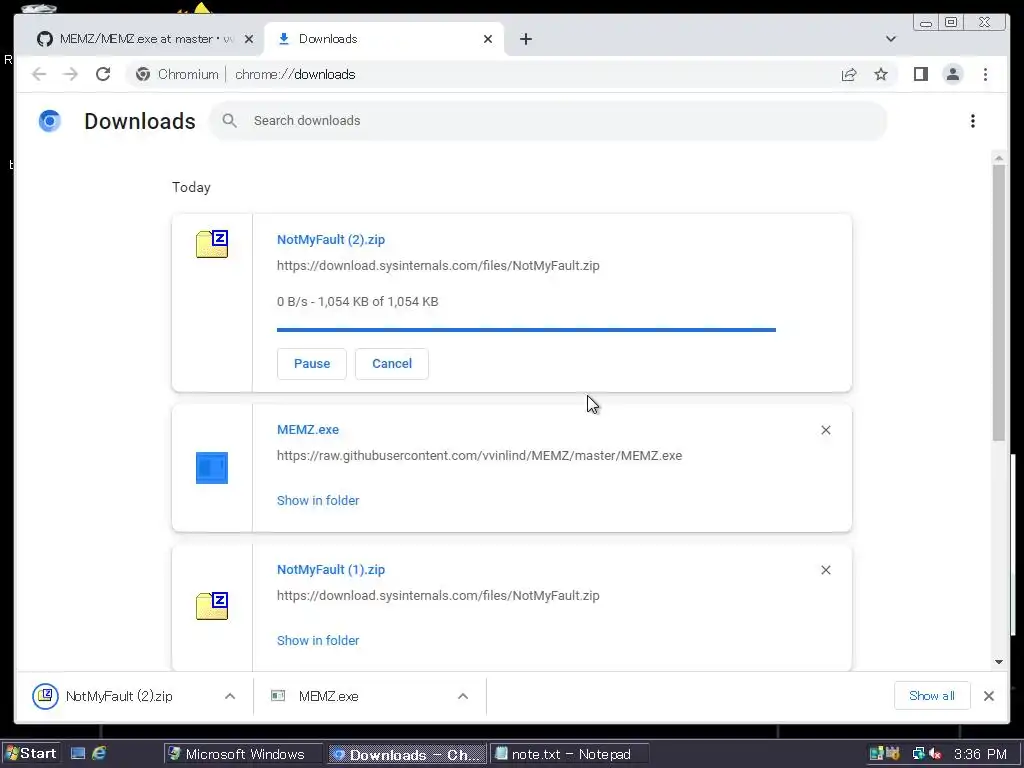Open the NotMyFault (2).zip file link
The width and height of the screenshot is (1024, 768).
331,240
